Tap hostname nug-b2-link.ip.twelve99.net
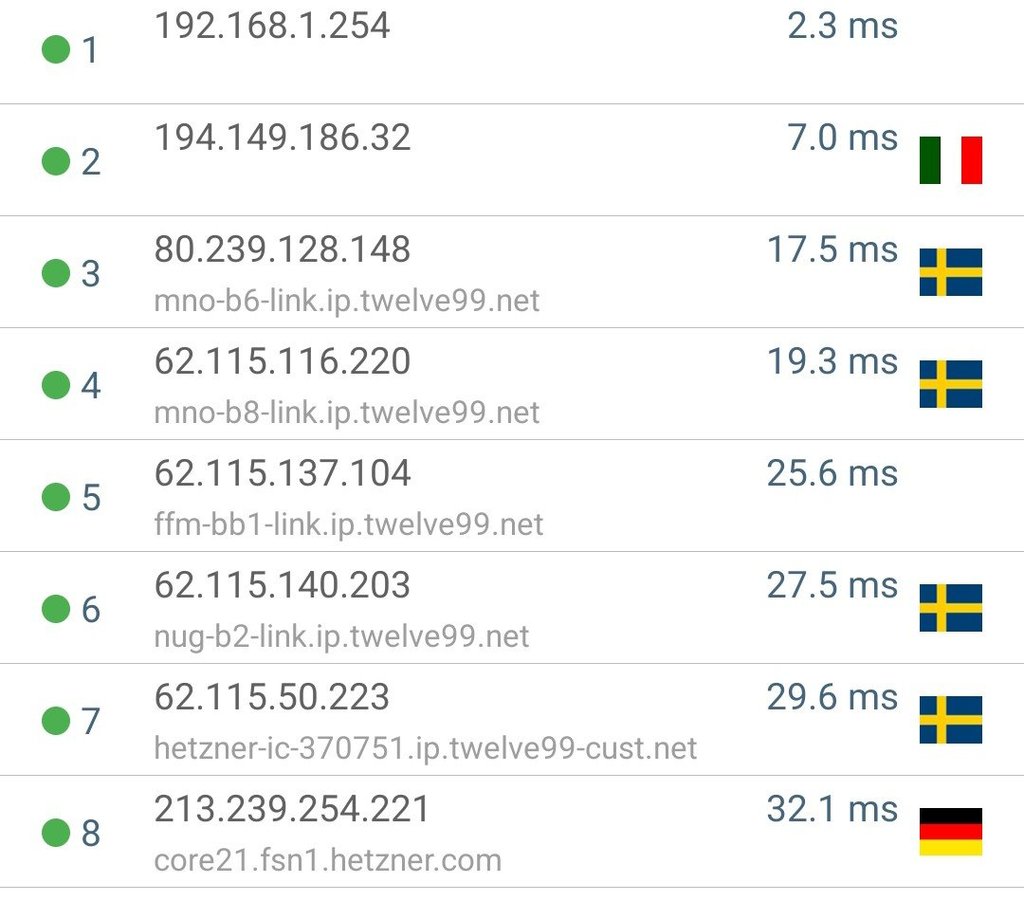The width and height of the screenshot is (1024, 901). [342, 637]
